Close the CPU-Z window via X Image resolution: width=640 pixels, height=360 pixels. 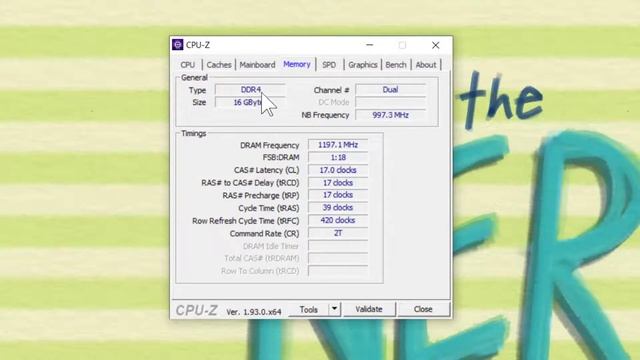click(436, 45)
